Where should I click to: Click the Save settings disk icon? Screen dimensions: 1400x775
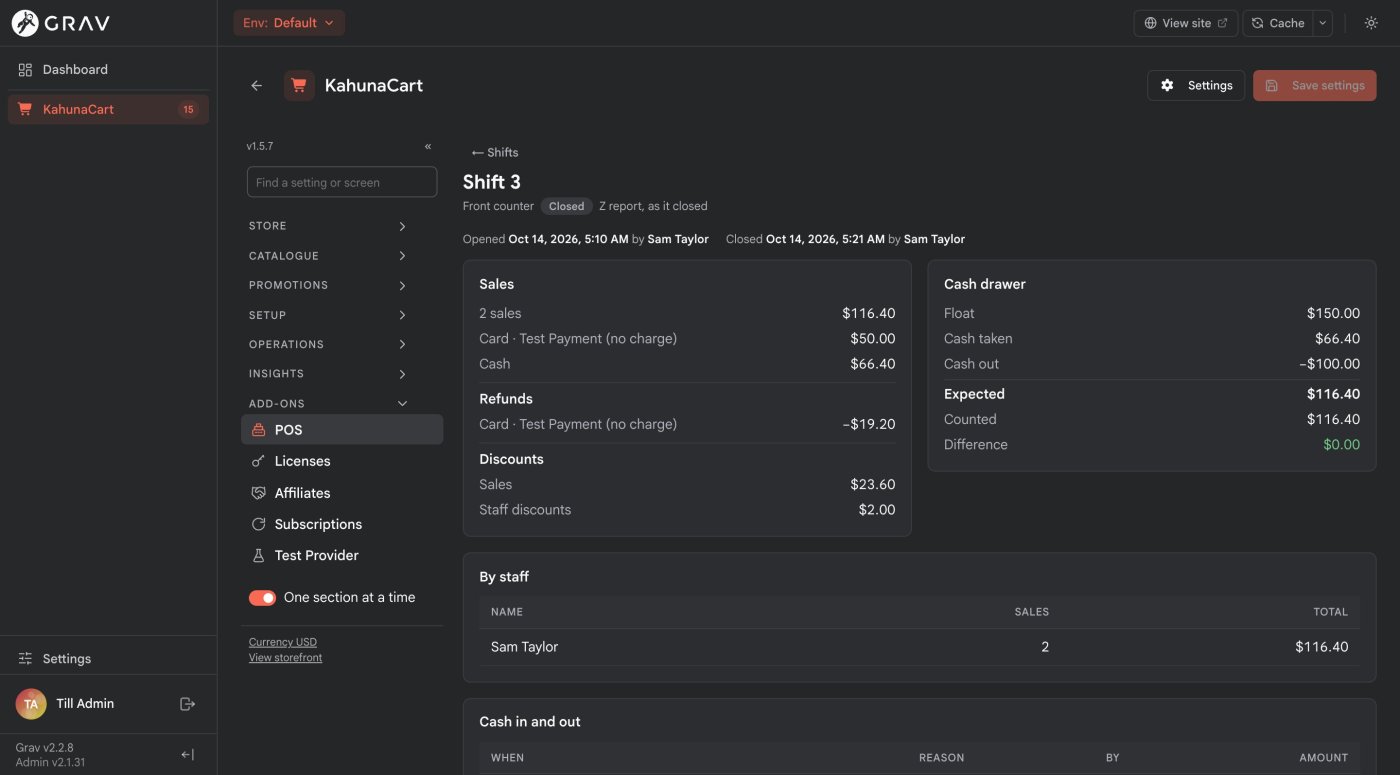tap(1272, 85)
